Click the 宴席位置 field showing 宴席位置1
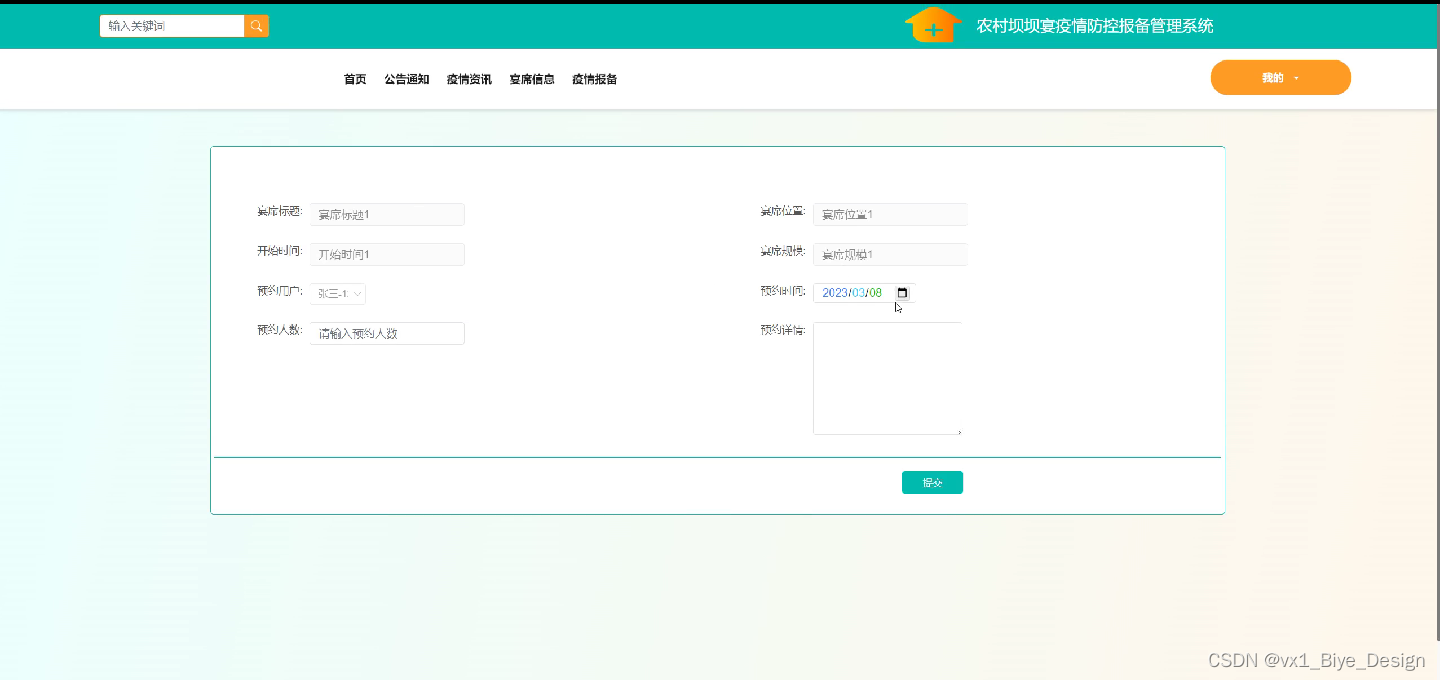Image resolution: width=1440 pixels, height=680 pixels. pyautogui.click(x=890, y=214)
